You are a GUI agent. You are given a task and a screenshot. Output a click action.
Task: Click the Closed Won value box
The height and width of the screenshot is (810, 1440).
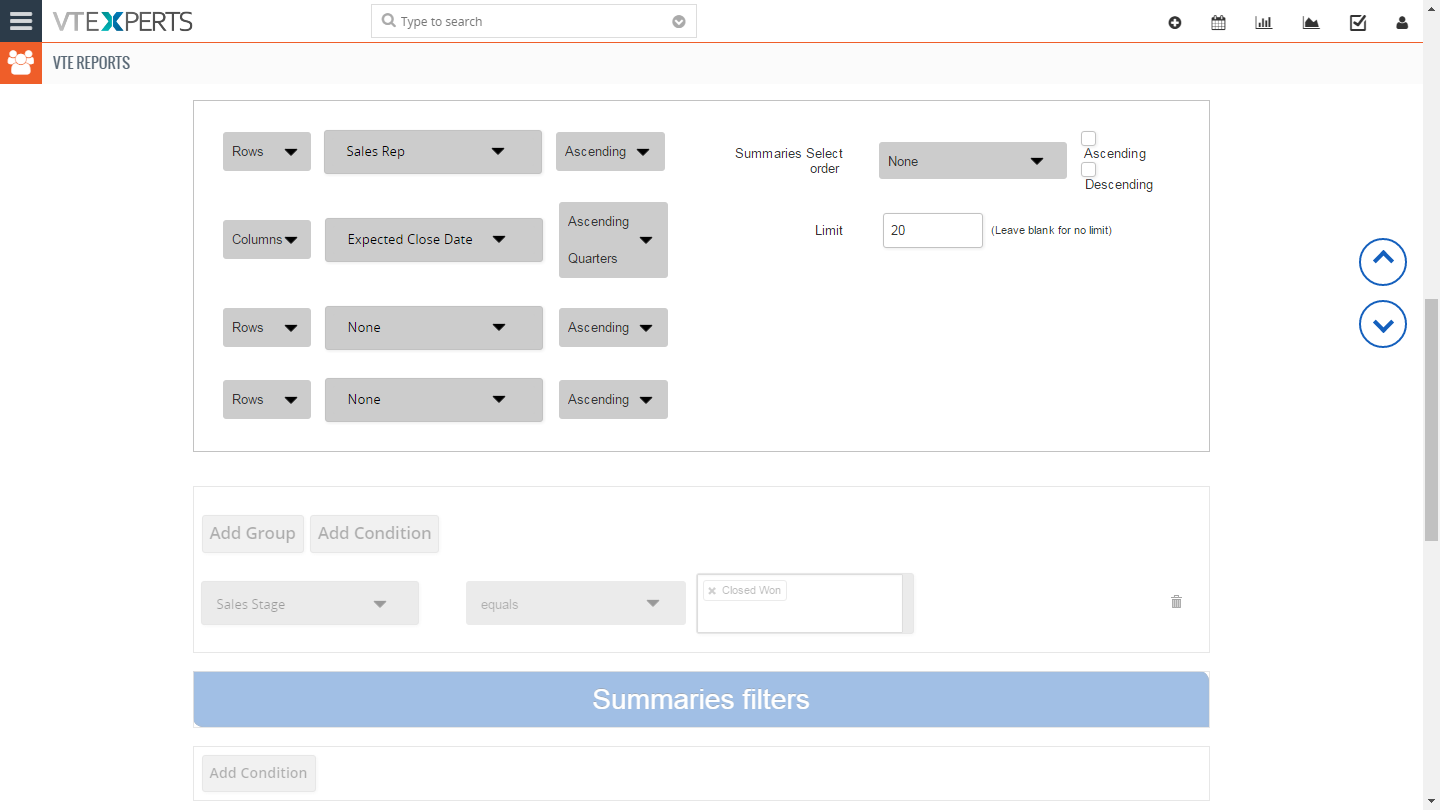(x=800, y=604)
